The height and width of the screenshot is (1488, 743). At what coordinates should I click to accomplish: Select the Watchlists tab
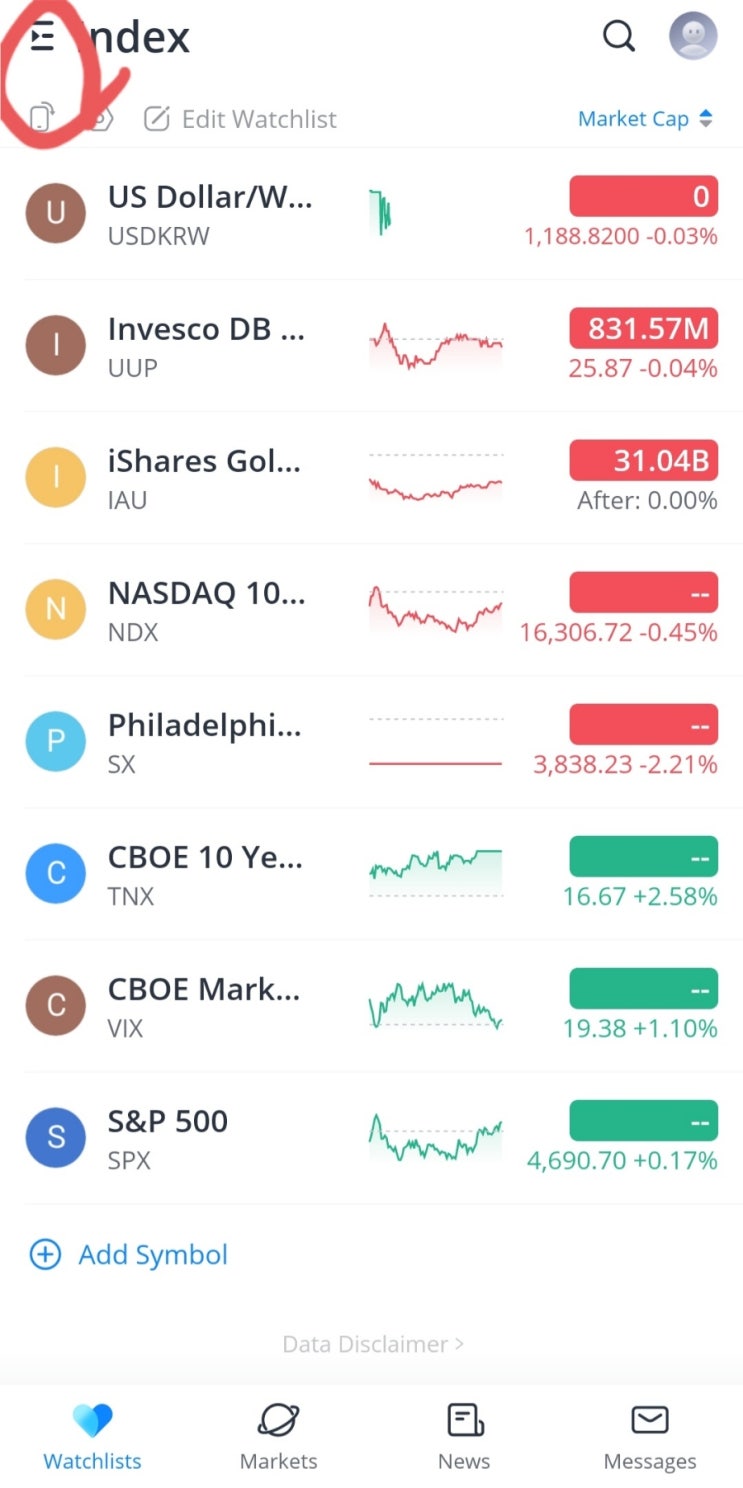click(93, 1437)
